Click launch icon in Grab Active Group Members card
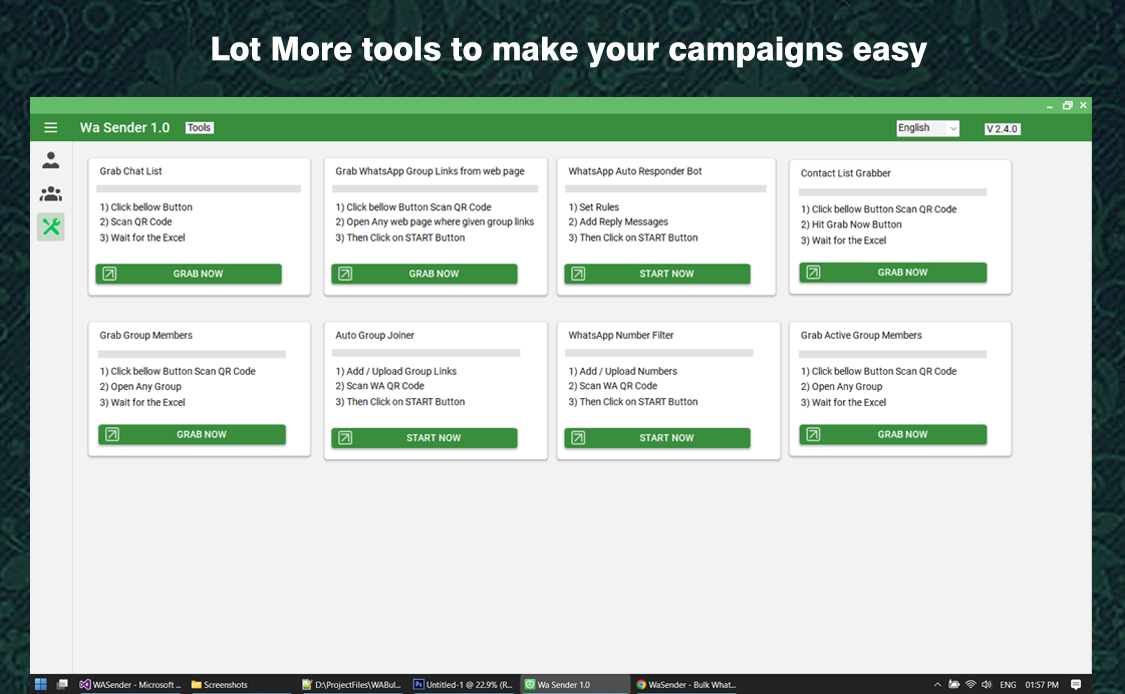 pos(813,434)
